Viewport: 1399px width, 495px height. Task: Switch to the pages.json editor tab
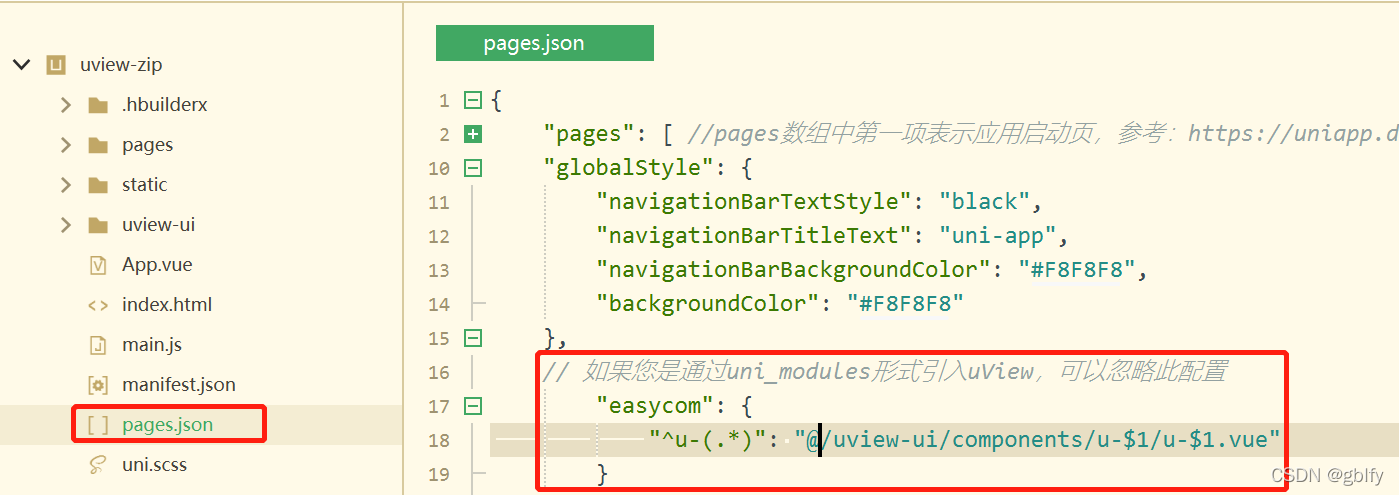point(544,43)
